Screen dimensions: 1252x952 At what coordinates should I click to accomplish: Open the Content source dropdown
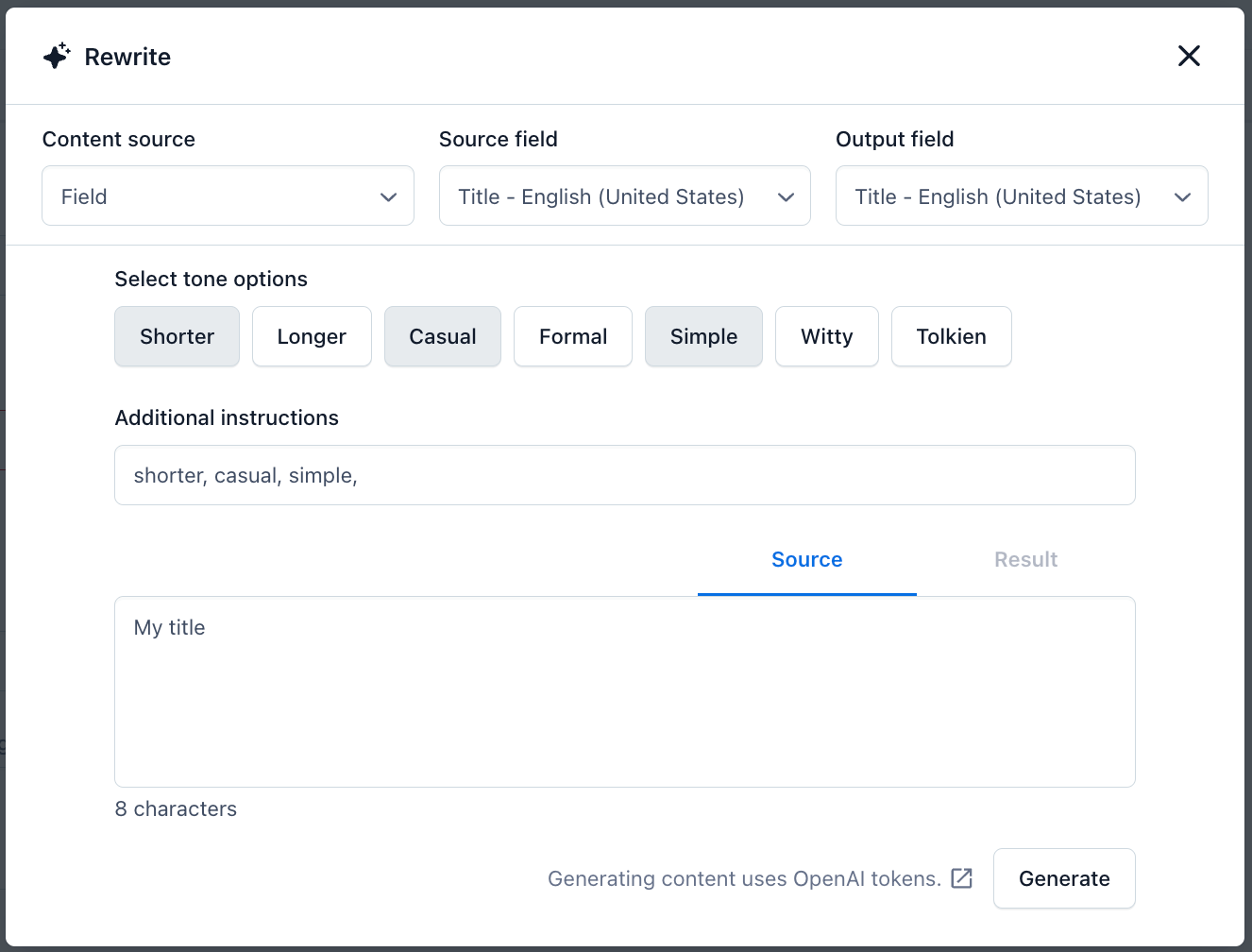click(x=228, y=195)
